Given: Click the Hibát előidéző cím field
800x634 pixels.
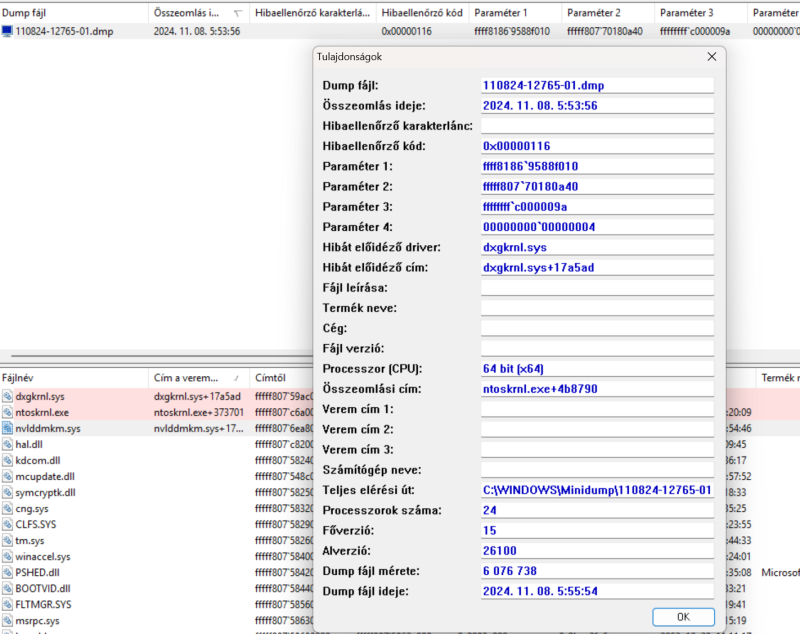Looking at the screenshot, I should [x=597, y=268].
